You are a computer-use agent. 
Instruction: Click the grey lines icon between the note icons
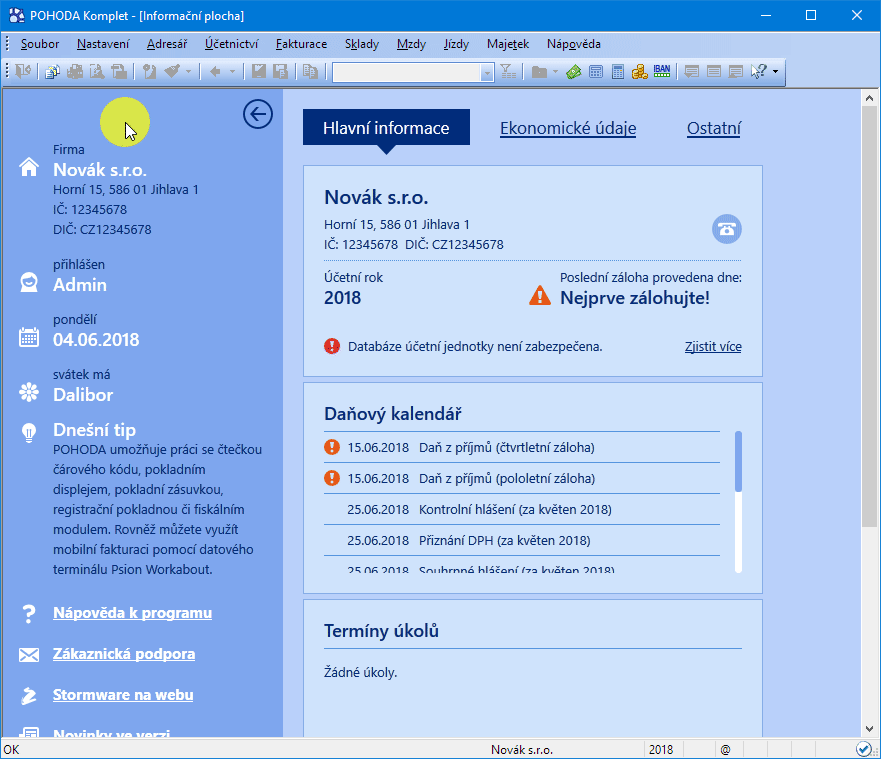click(x=714, y=71)
